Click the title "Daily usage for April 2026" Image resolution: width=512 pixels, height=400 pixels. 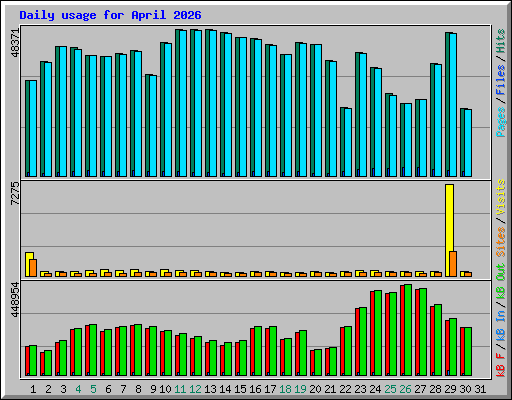tap(110, 15)
